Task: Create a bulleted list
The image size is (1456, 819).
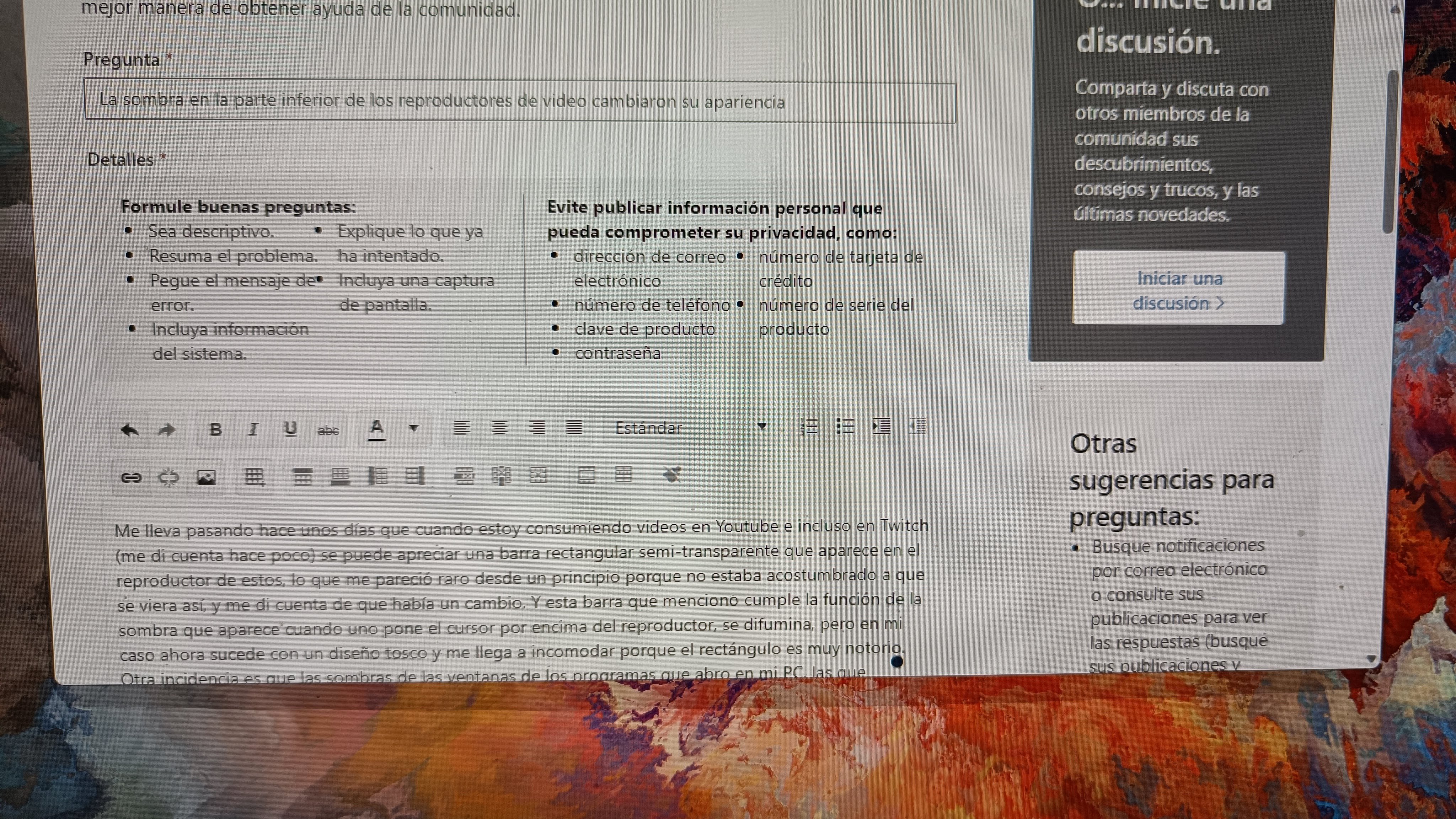Action: pos(845,427)
